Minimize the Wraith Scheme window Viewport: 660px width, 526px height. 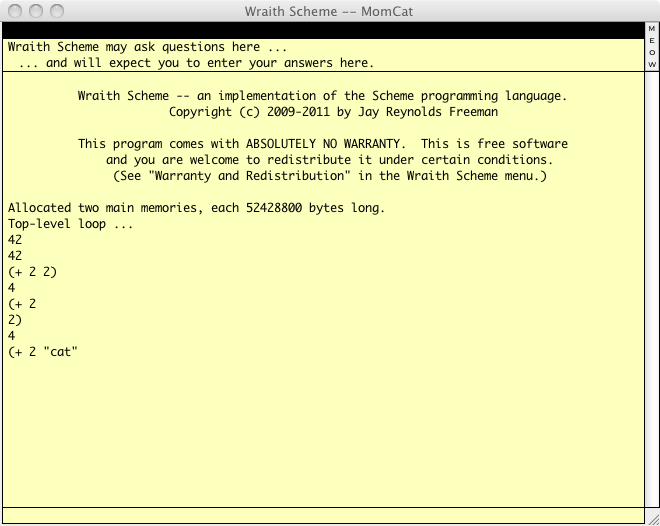click(35, 11)
